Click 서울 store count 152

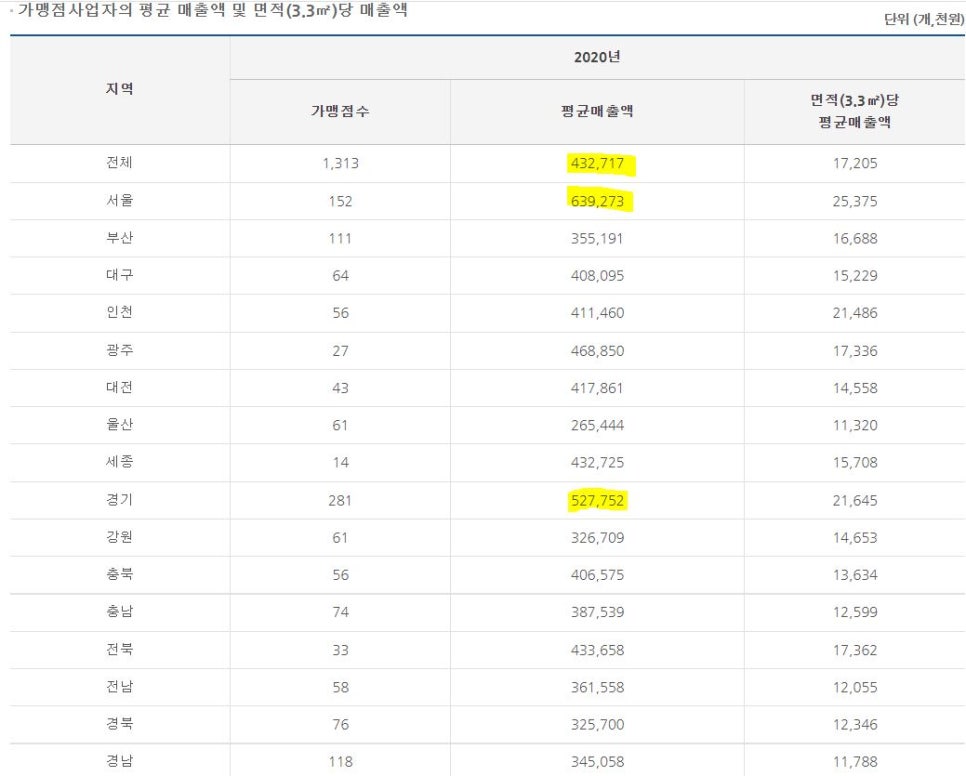click(340, 201)
